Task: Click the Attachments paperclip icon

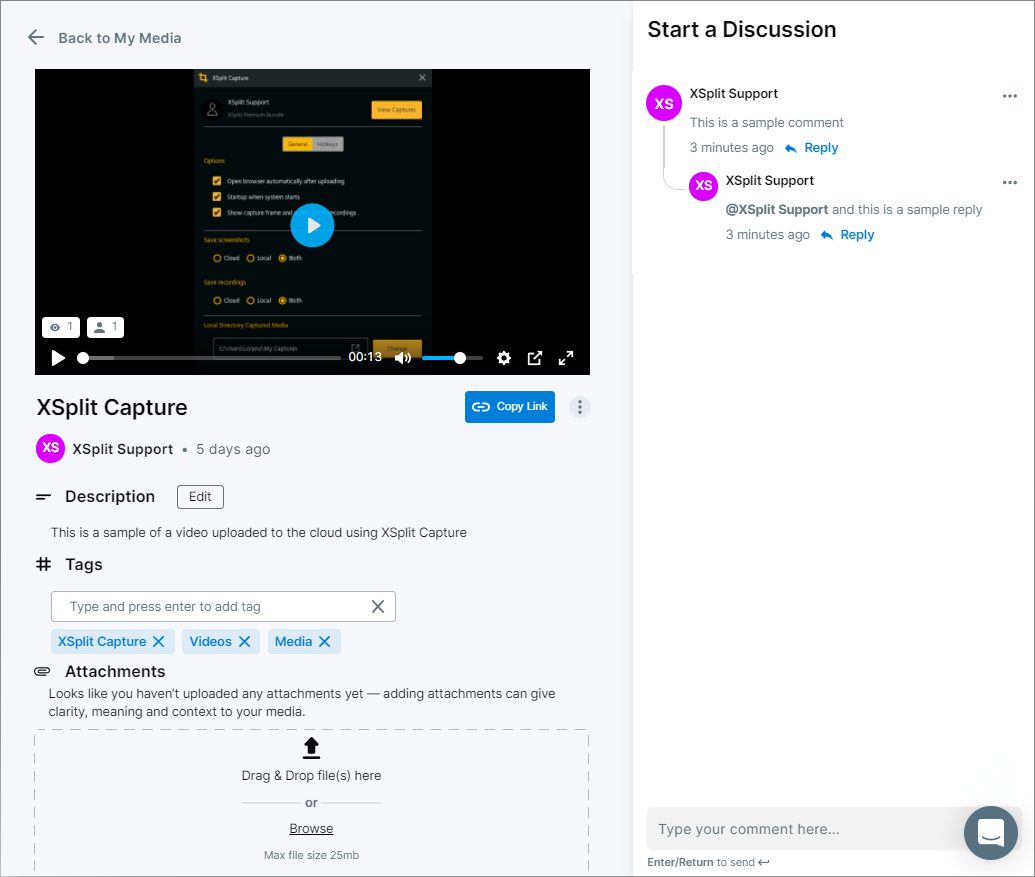Action: tap(42, 671)
